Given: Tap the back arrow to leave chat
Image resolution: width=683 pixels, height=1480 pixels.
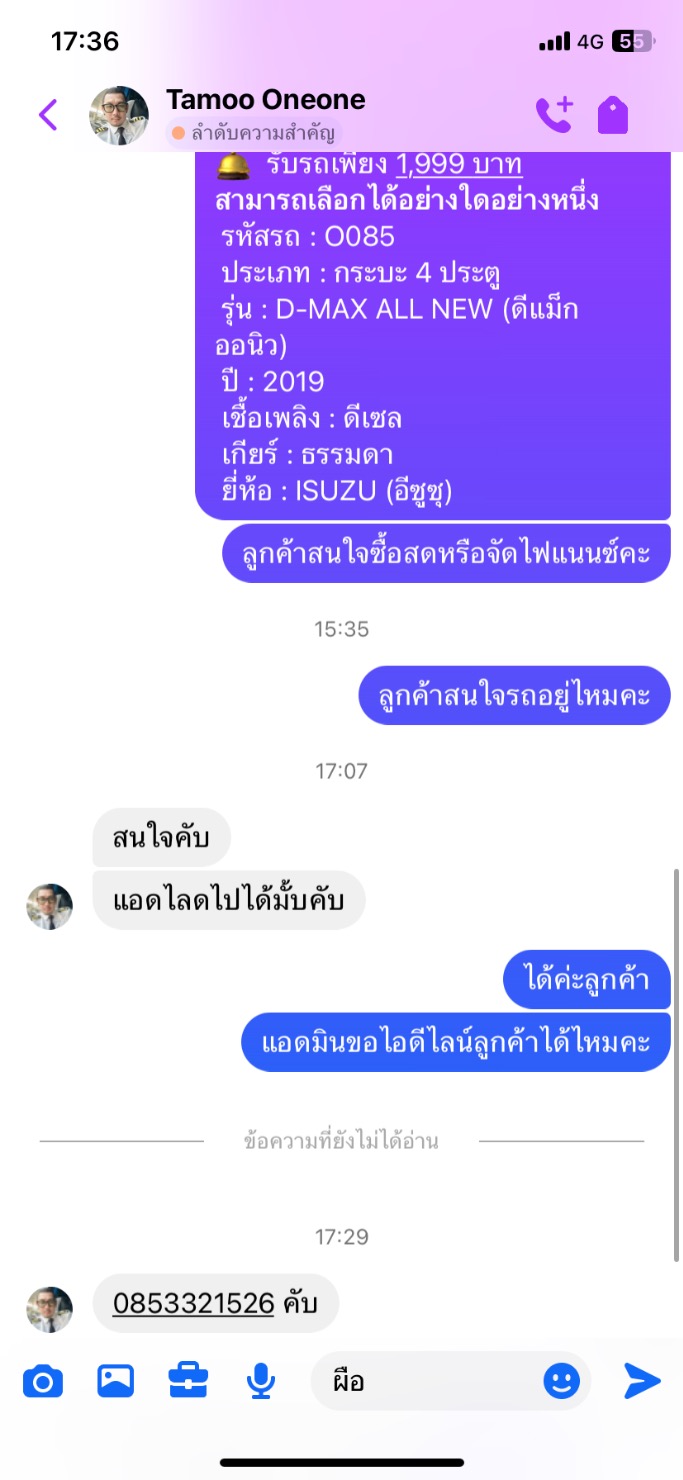Looking at the screenshot, I should (x=48, y=115).
